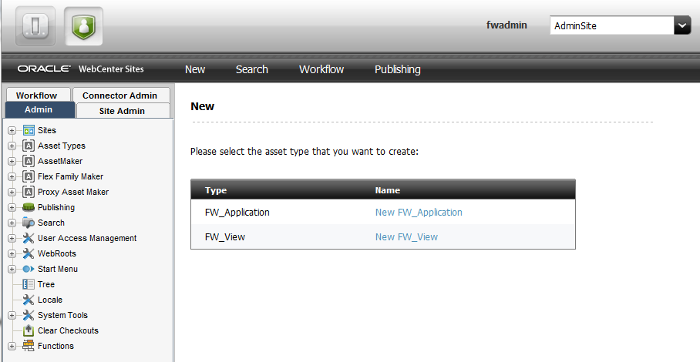Click the AdminSite site selector field
Viewport: 700px width, 362px height.
(x=612, y=25)
